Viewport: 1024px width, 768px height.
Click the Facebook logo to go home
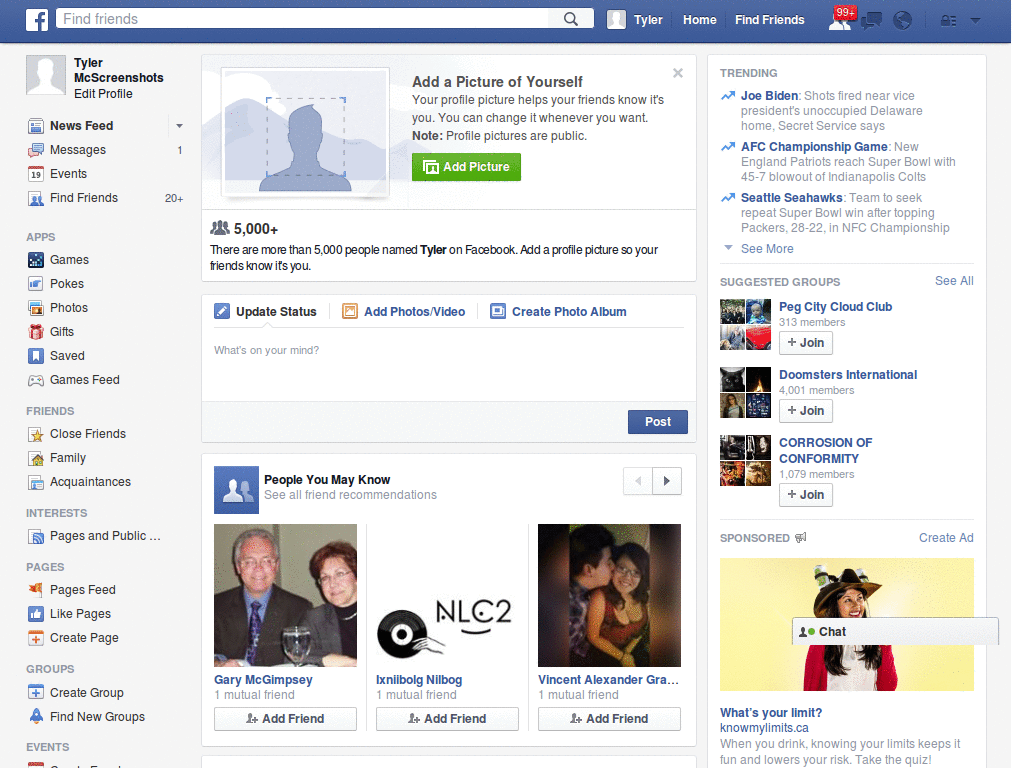click(36, 19)
